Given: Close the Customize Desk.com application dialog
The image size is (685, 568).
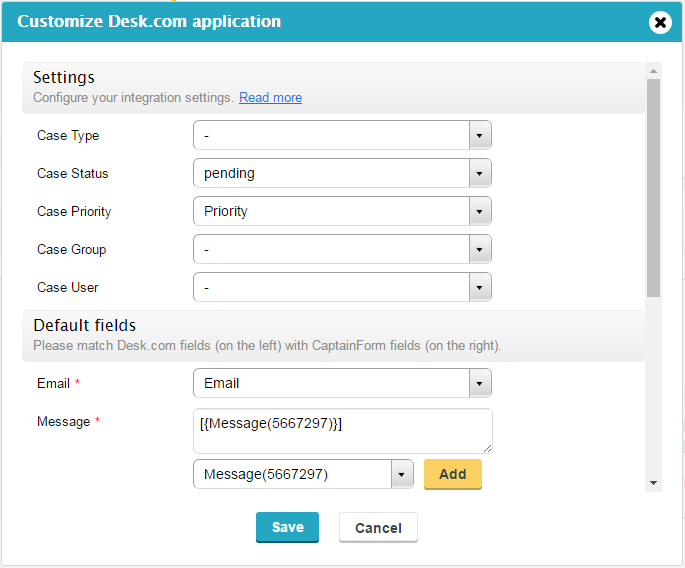Looking at the screenshot, I should click(x=660, y=22).
